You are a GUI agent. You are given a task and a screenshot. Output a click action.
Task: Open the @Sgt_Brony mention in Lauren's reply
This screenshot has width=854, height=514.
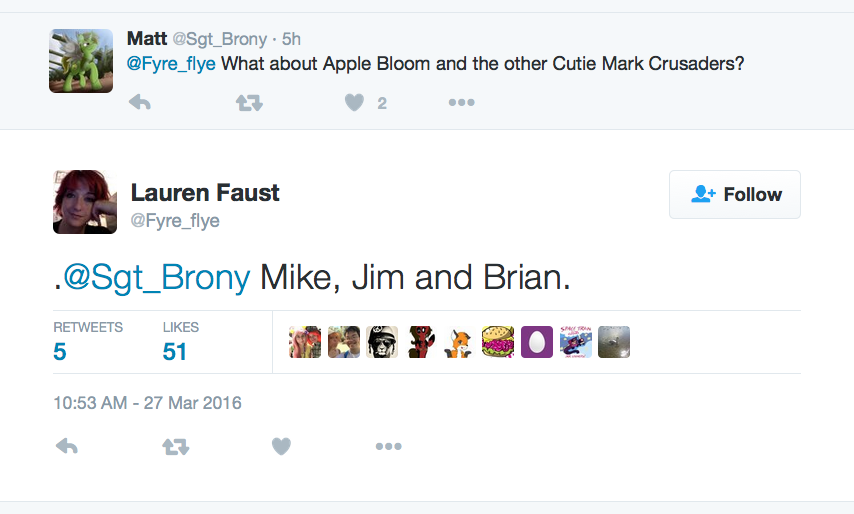click(x=156, y=277)
